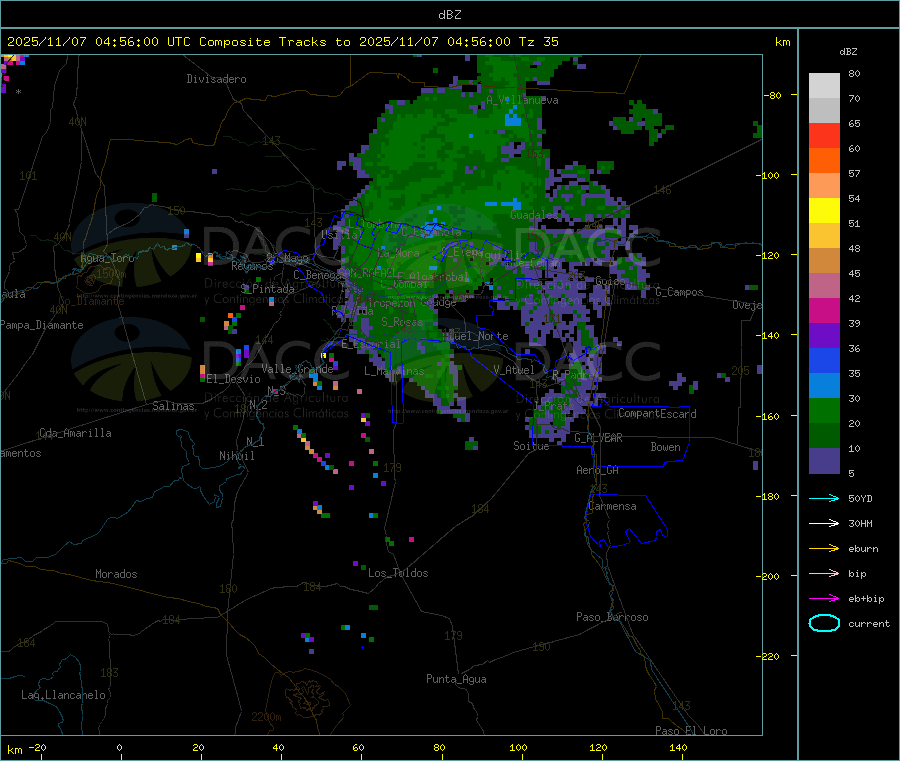Click the bip pink arrow legend icon
900x761 pixels.
(824, 573)
